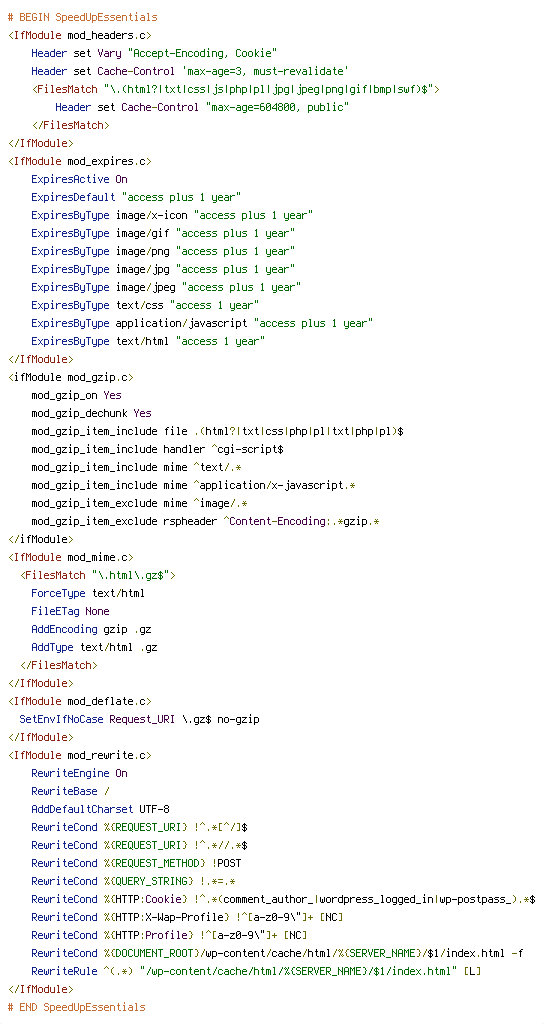Click the ExpiresActive On directive

tap(80, 179)
